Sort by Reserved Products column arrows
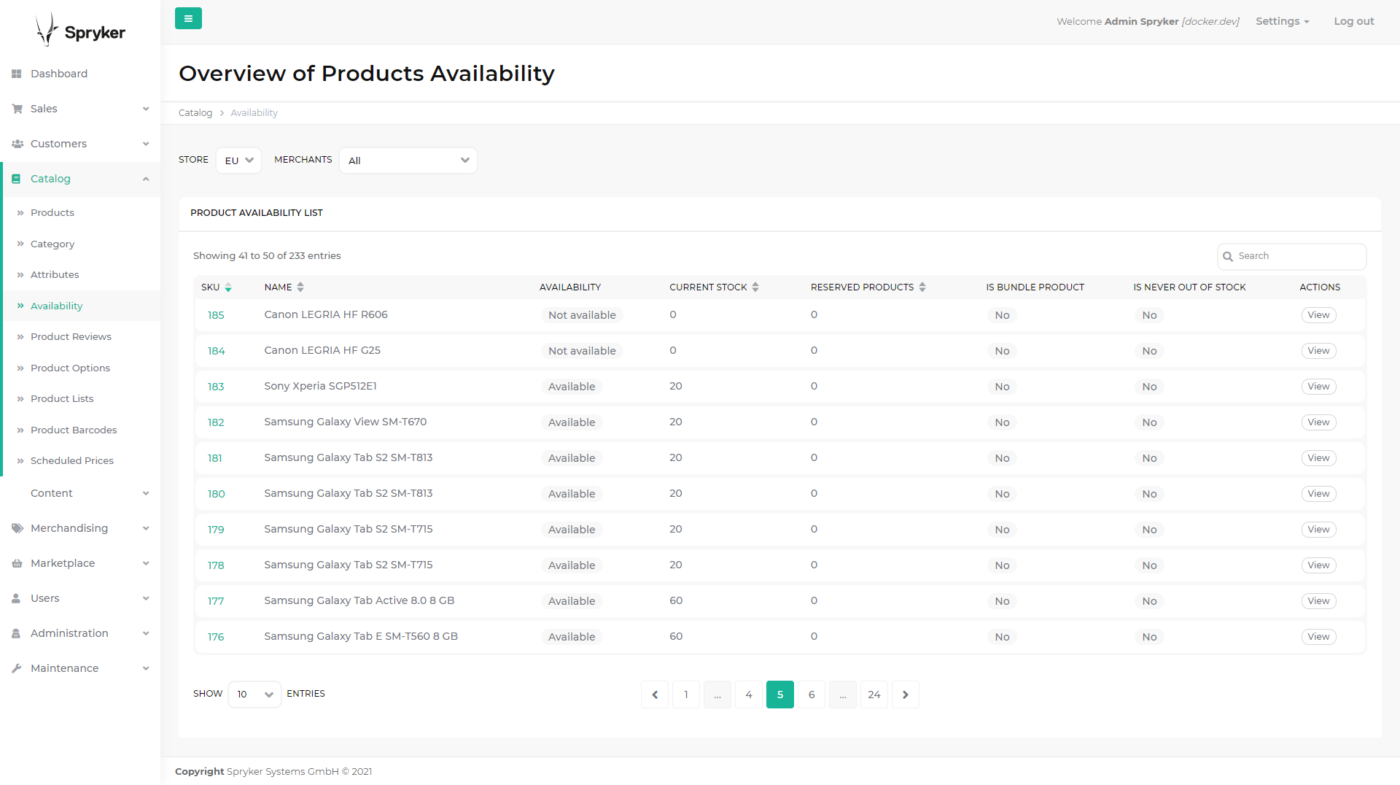The height and width of the screenshot is (785, 1400). (922, 287)
